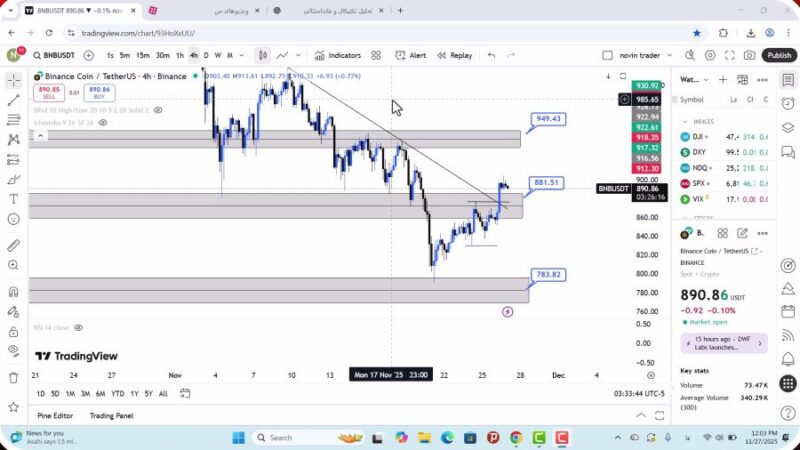Click the trash icon to remove drawings
The image size is (800, 450).
pyautogui.click(x=13, y=378)
